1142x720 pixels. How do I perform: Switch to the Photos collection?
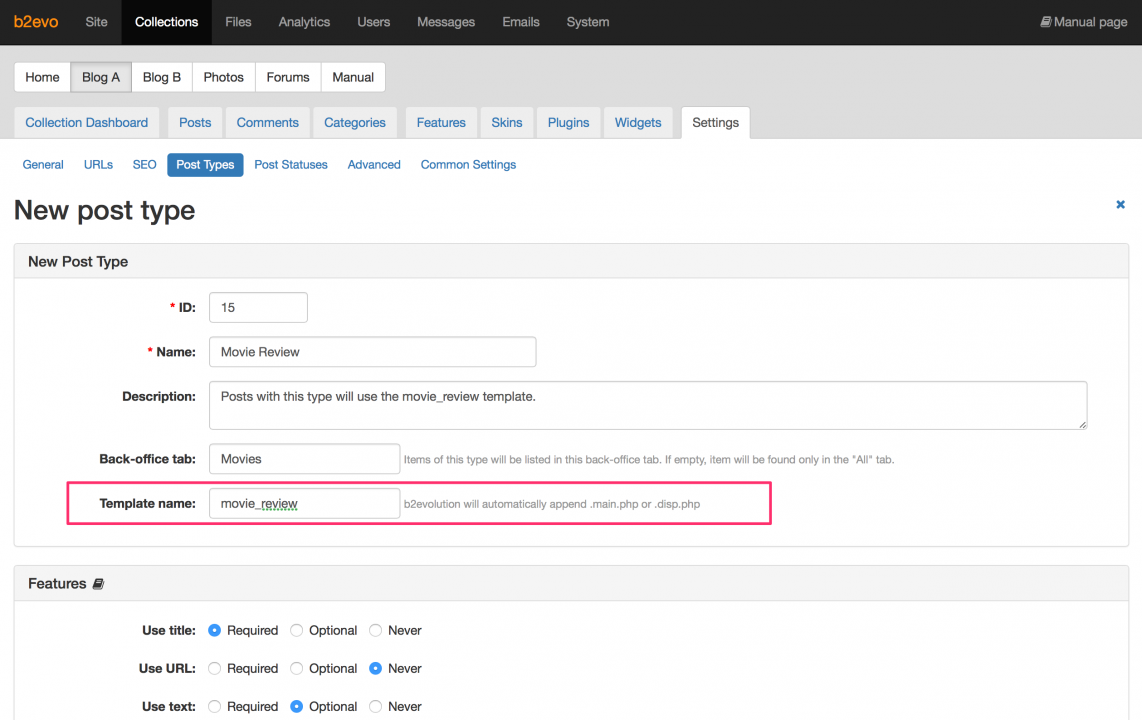coord(224,77)
